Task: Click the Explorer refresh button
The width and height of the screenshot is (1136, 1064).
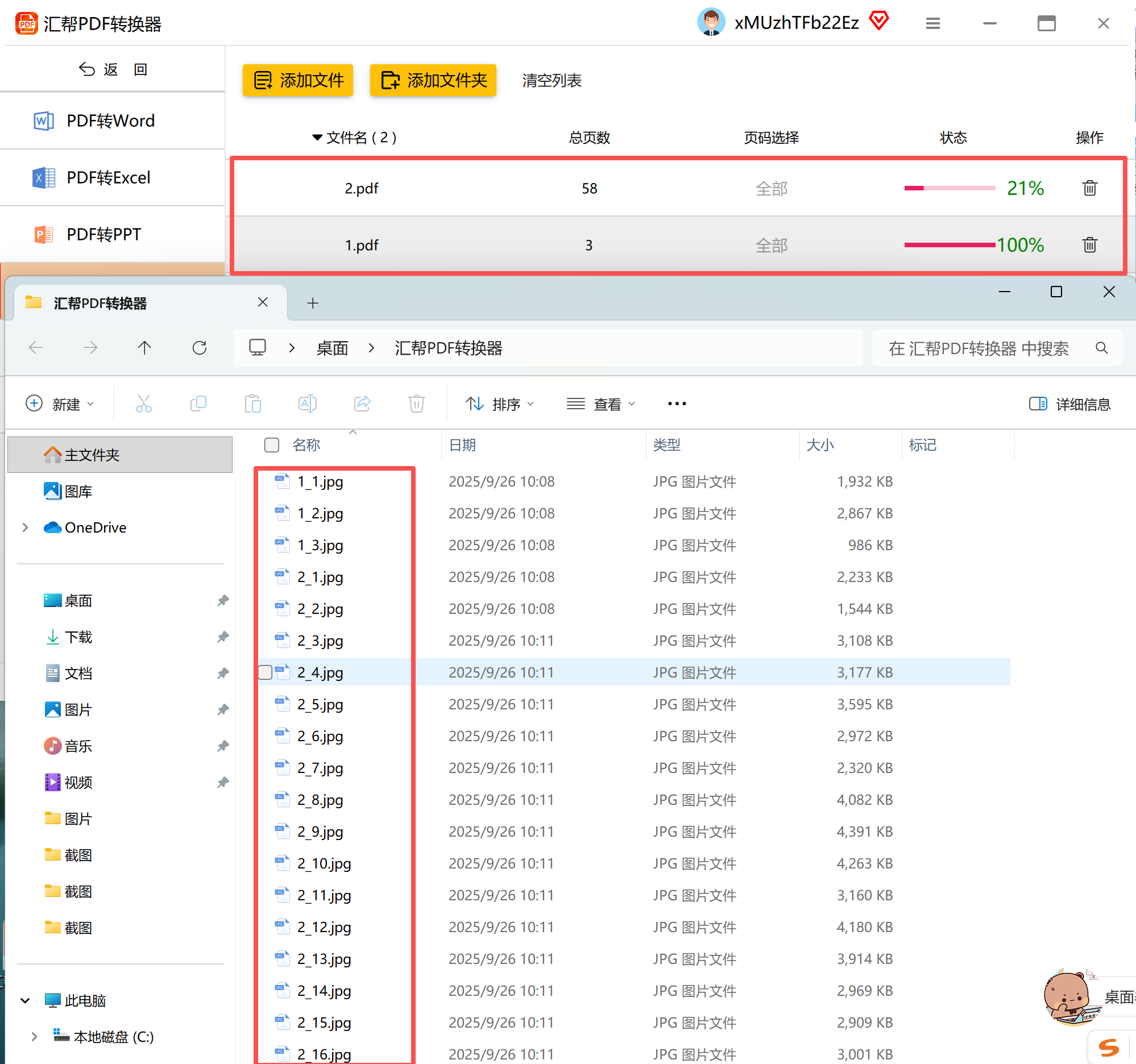Action: pyautogui.click(x=200, y=348)
